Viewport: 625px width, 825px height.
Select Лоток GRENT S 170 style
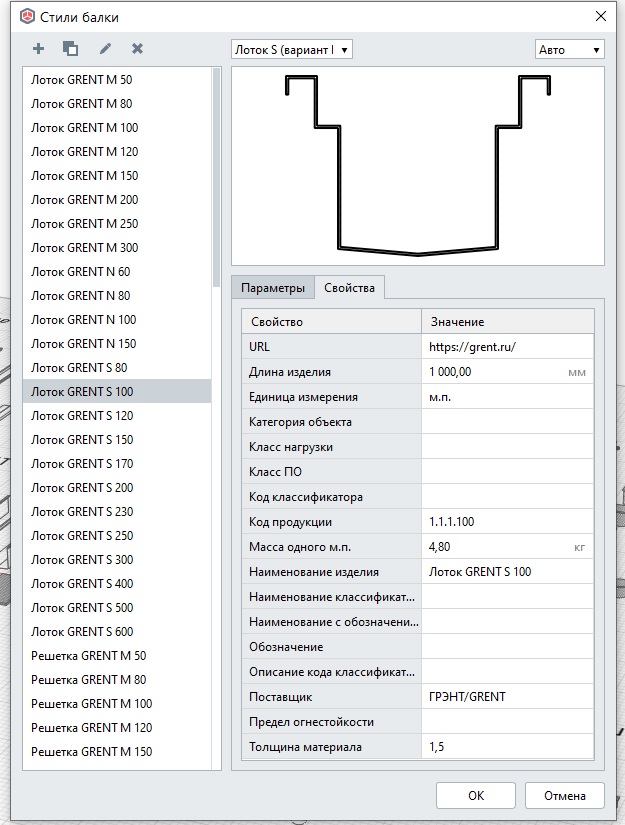(117, 464)
